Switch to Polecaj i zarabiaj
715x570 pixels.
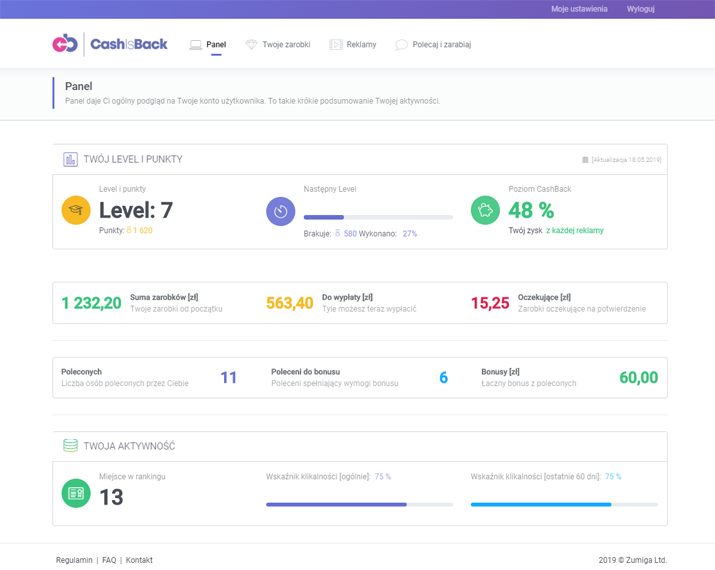[433, 45]
